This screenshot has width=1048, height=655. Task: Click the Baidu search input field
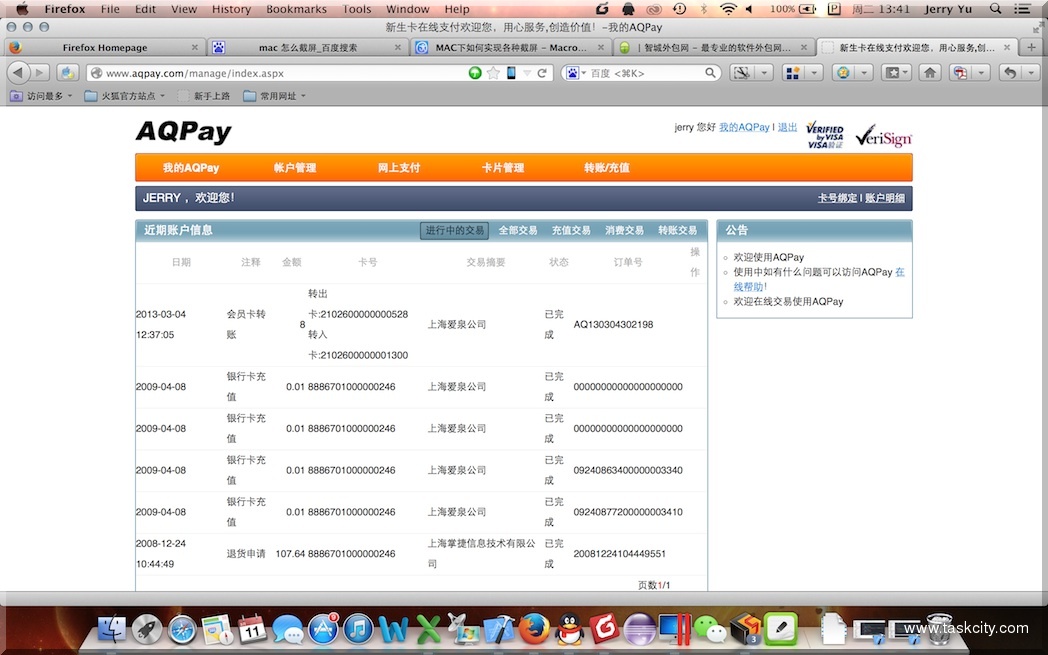[645, 73]
